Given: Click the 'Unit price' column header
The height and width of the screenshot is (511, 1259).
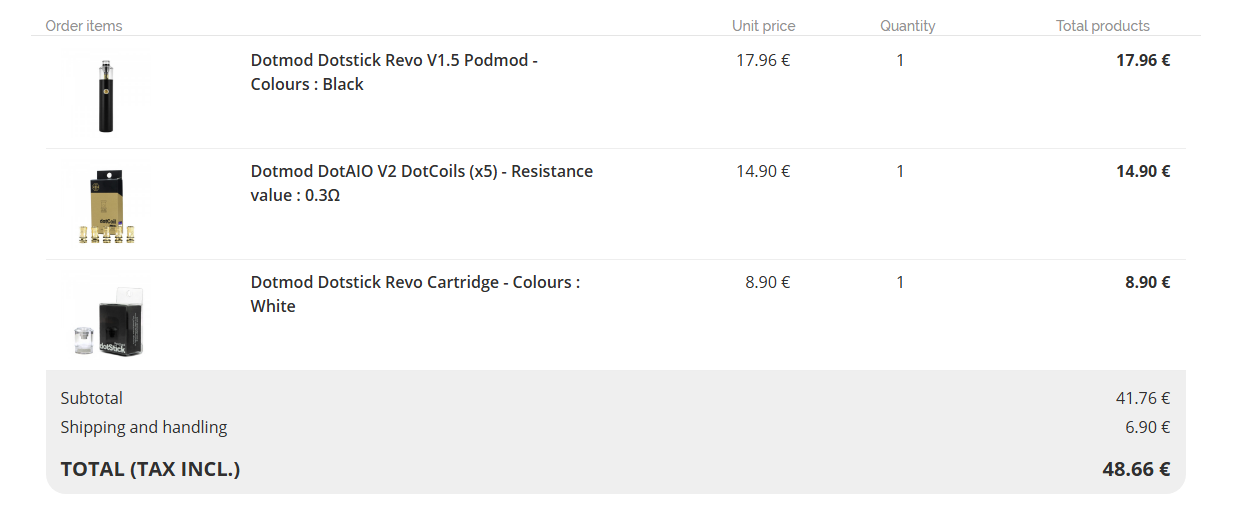Looking at the screenshot, I should click(763, 26).
